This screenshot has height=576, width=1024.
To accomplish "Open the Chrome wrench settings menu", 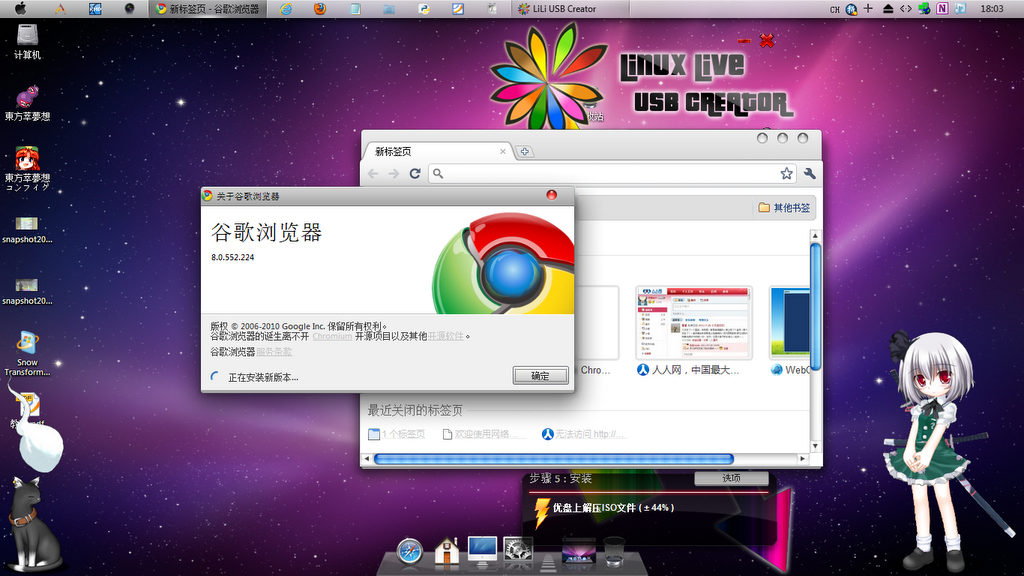I will point(810,174).
